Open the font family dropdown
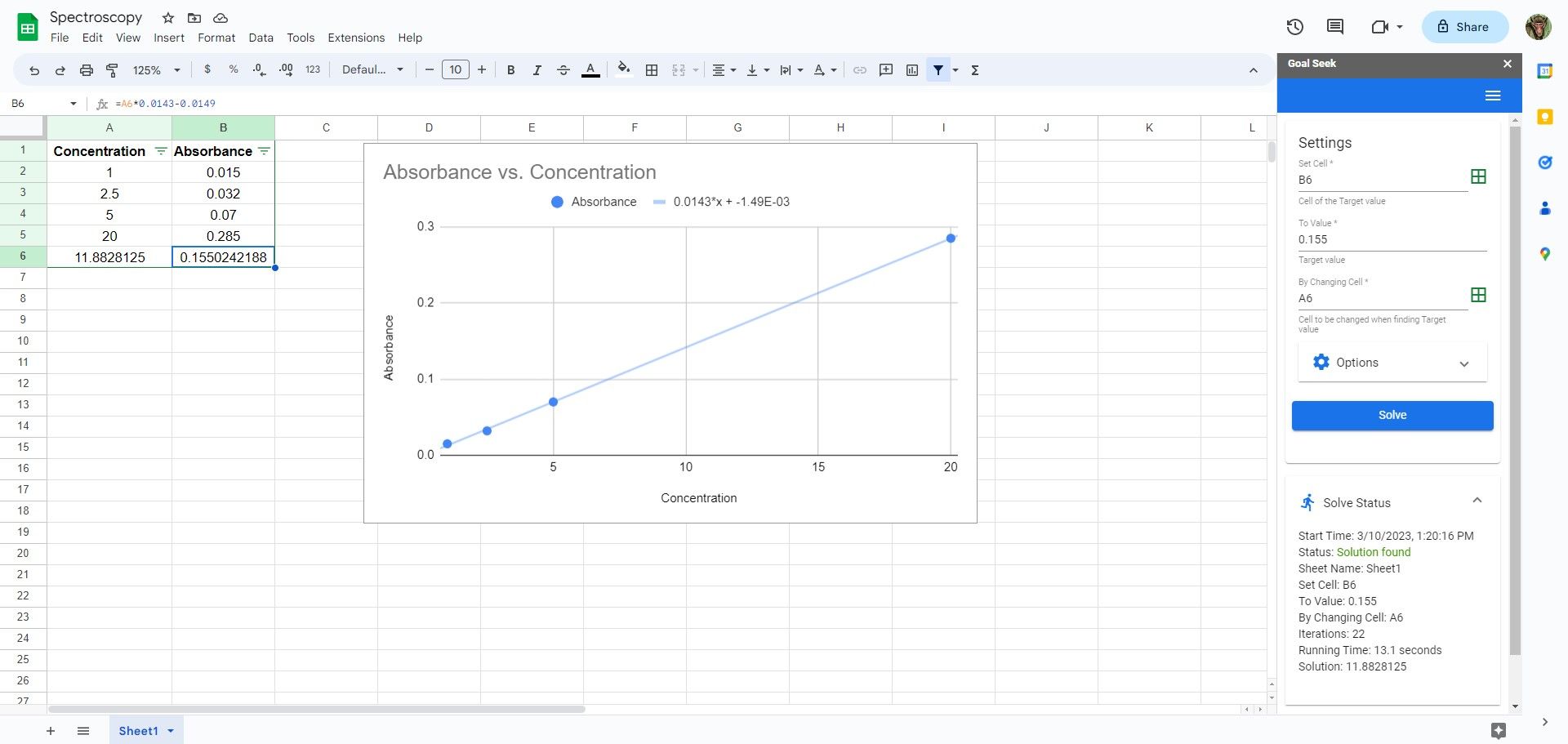 pyautogui.click(x=372, y=69)
